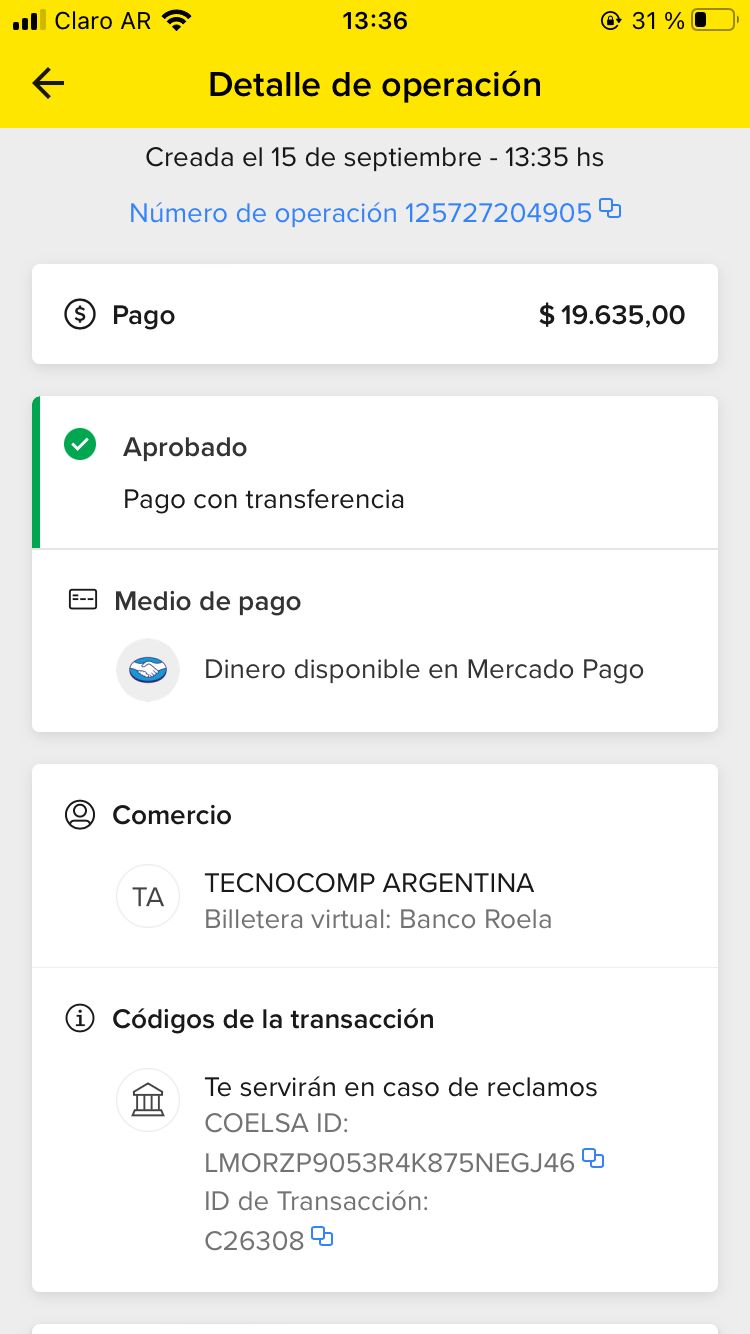Tap the green Aprobado checkmark icon

point(80,445)
